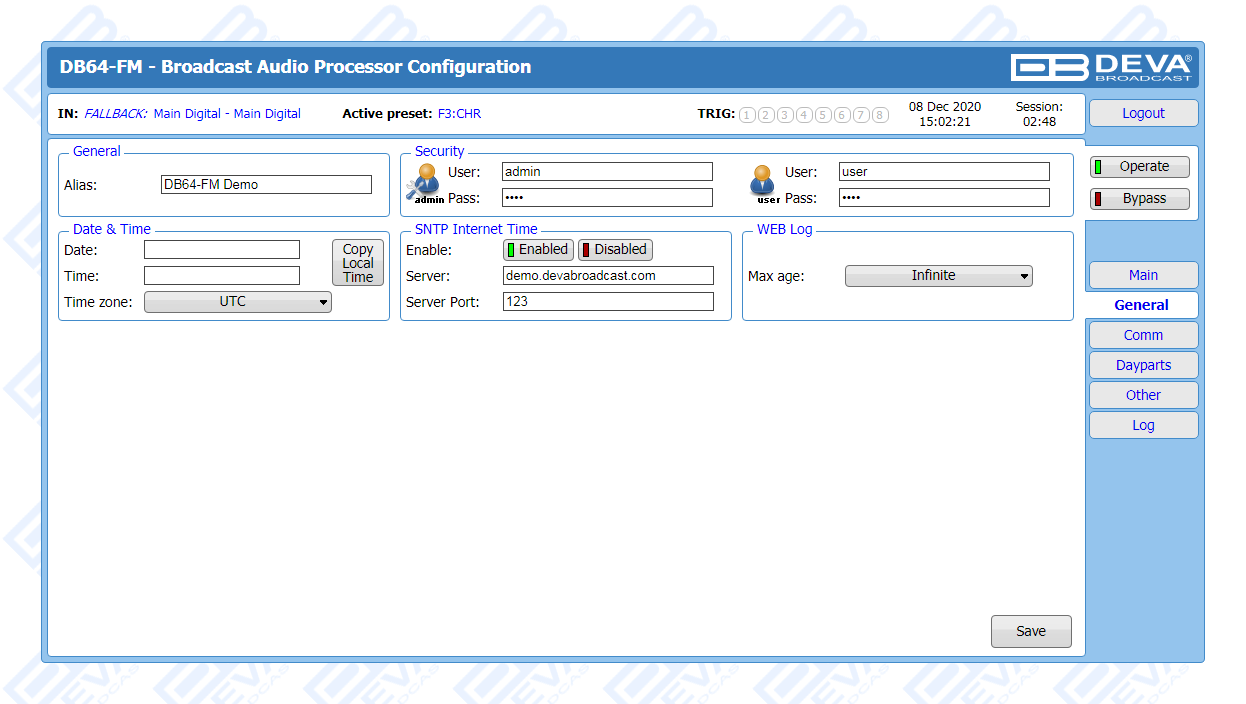This screenshot has width=1246, height=704.
Task: Click the admin user icon
Action: 428,182
